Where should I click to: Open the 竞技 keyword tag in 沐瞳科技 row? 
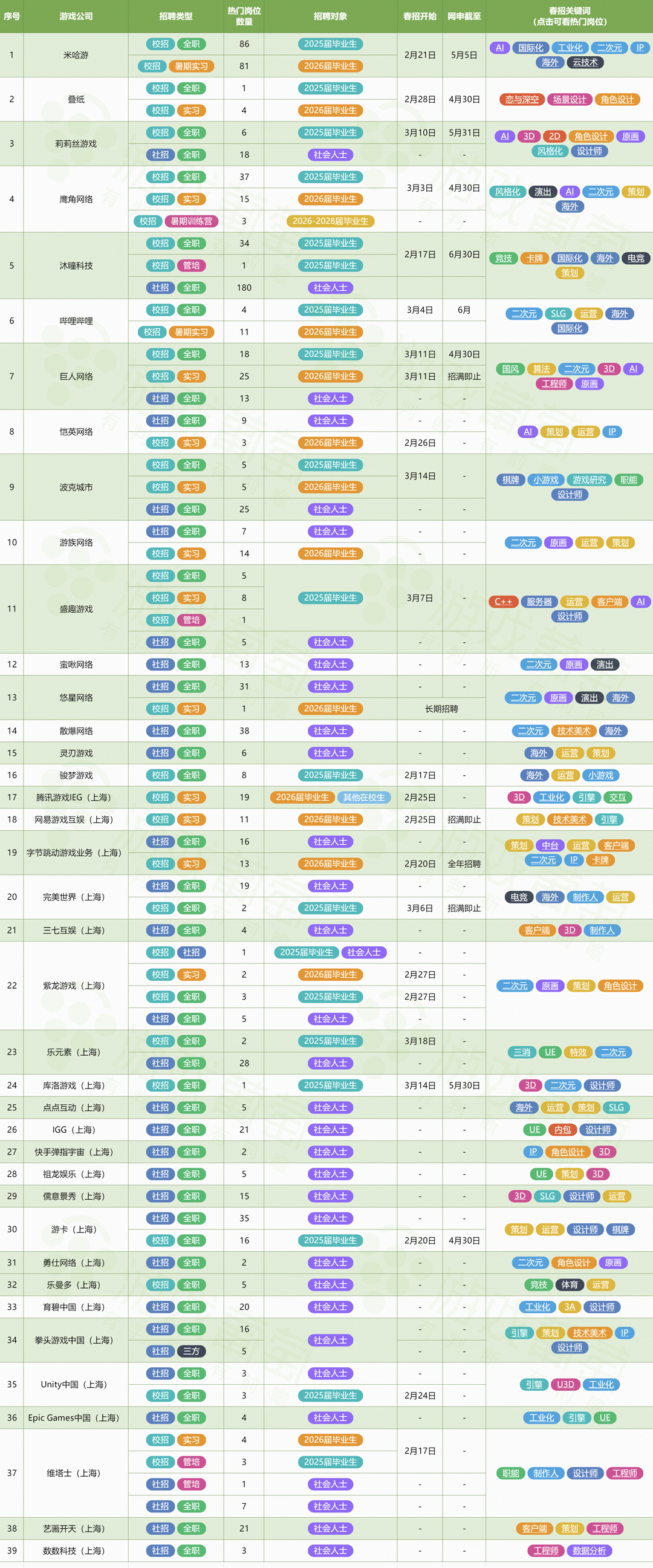click(x=504, y=258)
